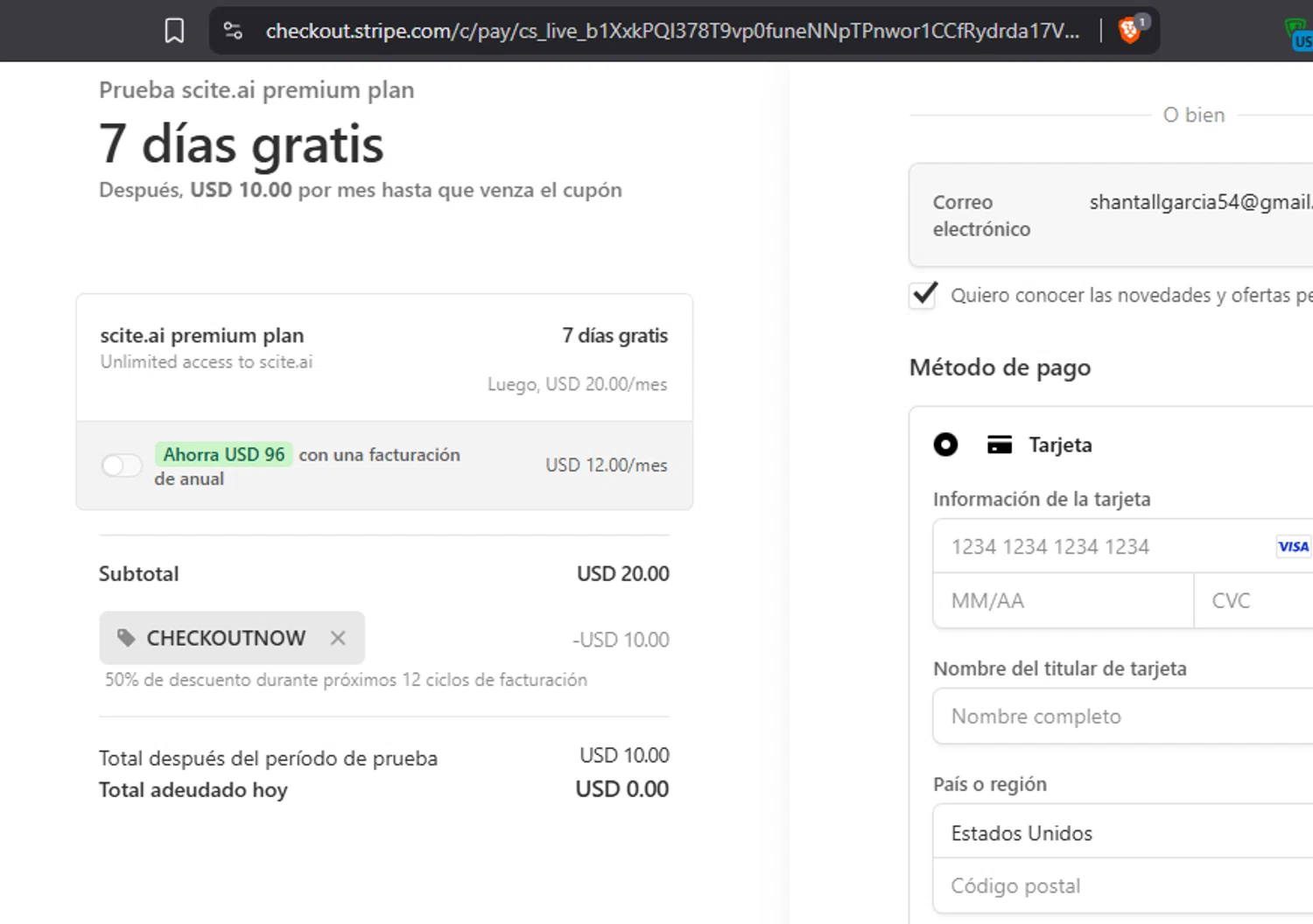Click the credit card icon next to Tarjeta
This screenshot has width=1313, height=924.
(1000, 444)
